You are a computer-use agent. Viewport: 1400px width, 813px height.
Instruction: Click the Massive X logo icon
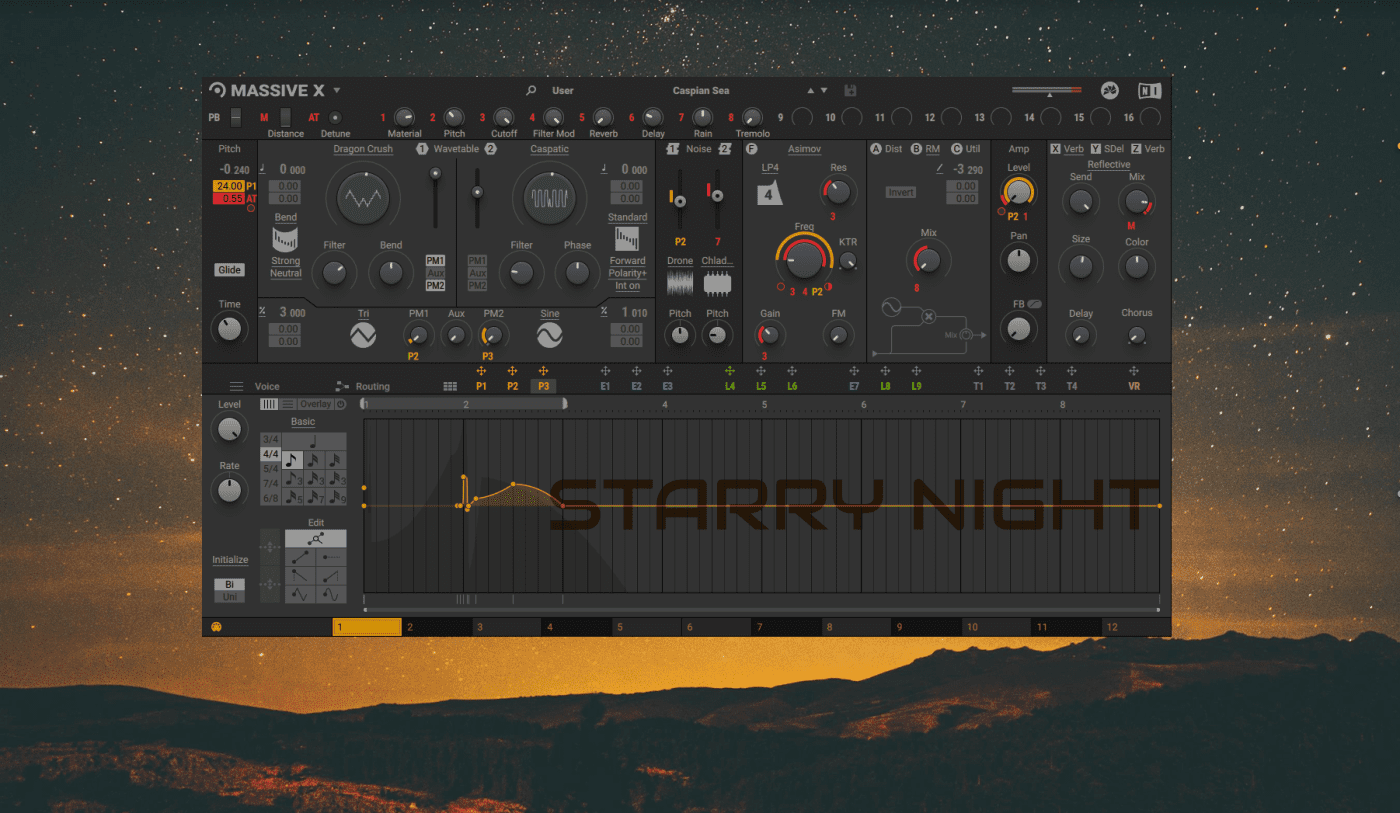pos(217,90)
